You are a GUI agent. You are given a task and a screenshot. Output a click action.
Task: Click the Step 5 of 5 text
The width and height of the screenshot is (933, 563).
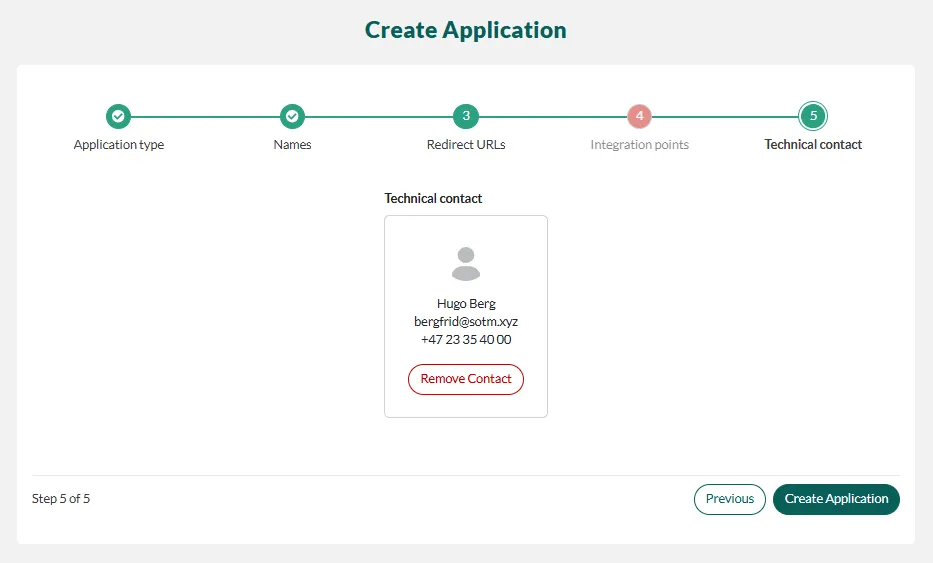61,499
